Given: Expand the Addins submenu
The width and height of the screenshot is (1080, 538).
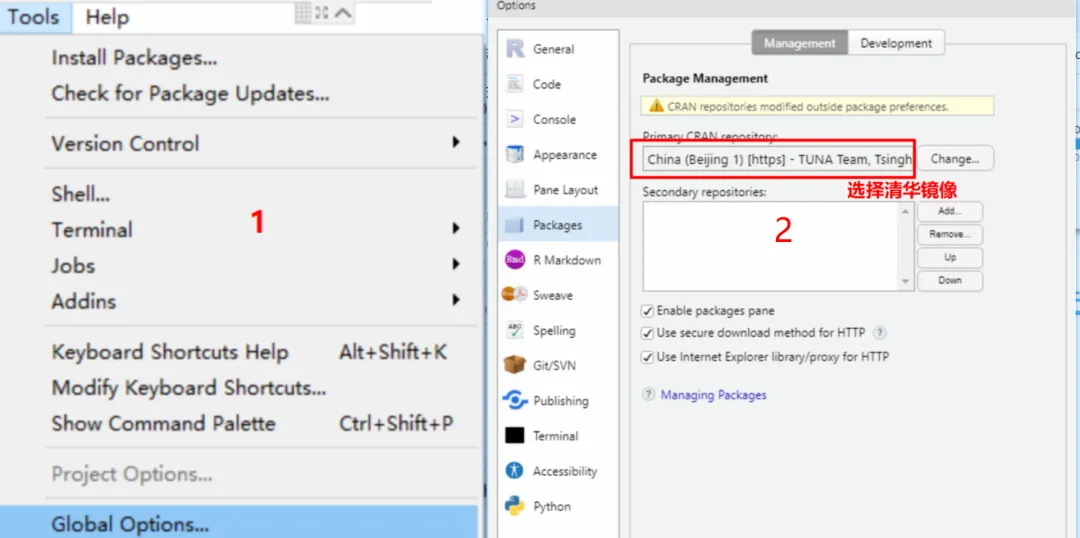Looking at the screenshot, I should (456, 300).
